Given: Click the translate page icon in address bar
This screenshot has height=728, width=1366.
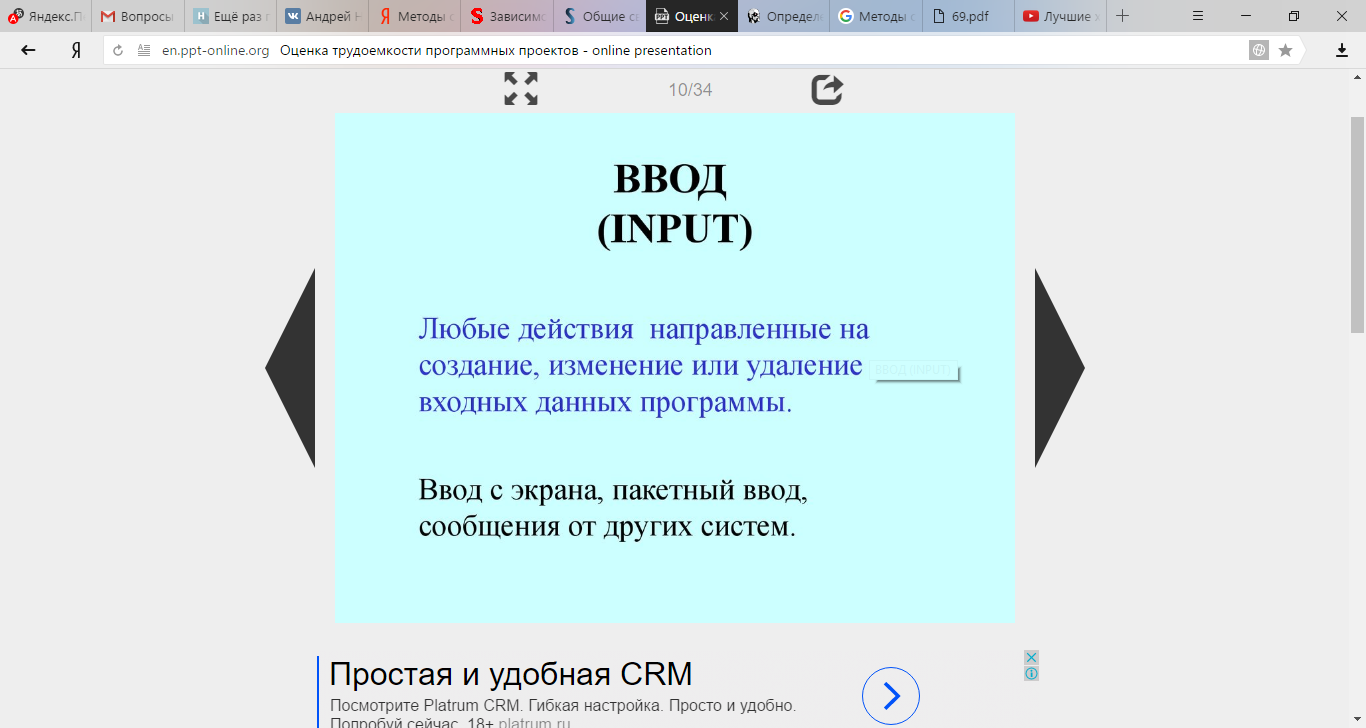Looking at the screenshot, I should tap(1259, 50).
